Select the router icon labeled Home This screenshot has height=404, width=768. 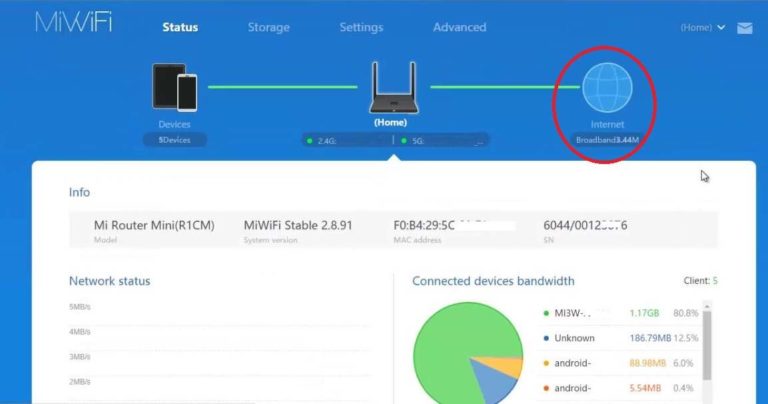(x=392, y=87)
